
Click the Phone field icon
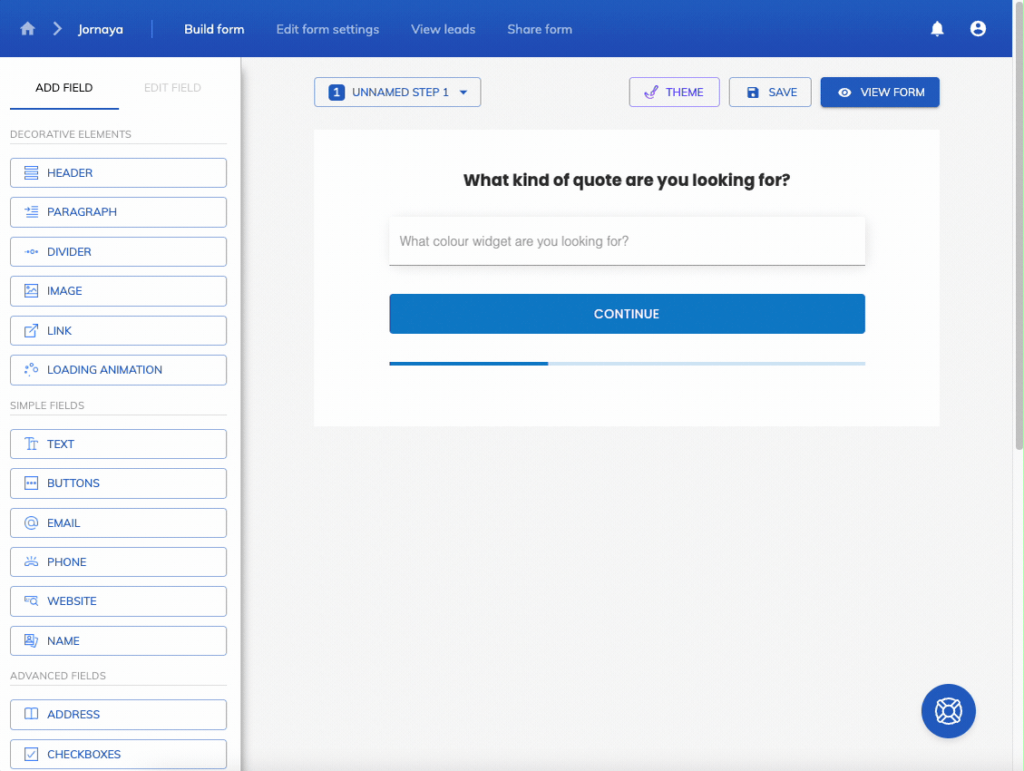pyautogui.click(x=31, y=562)
